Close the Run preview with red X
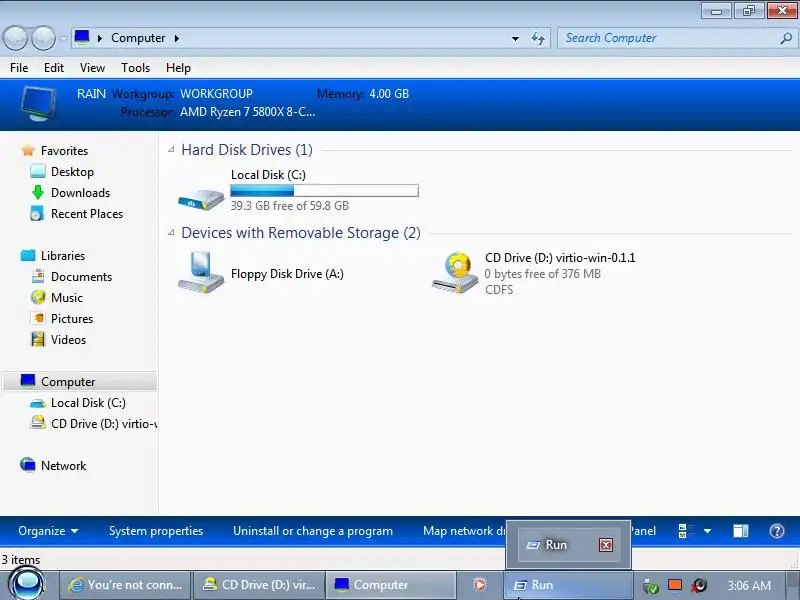The width and height of the screenshot is (800, 600). [606, 545]
